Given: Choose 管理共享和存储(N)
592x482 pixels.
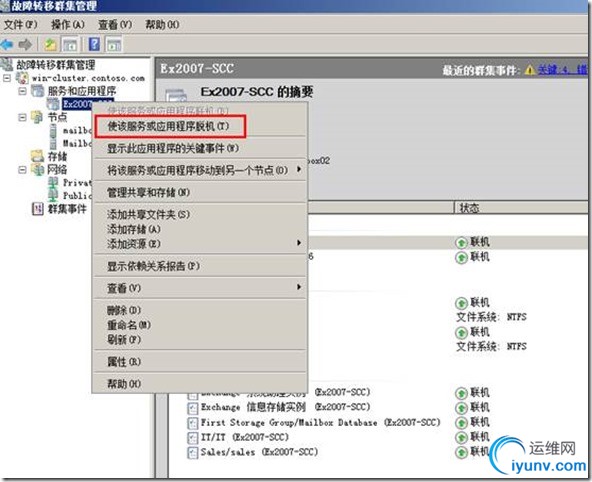Looking at the screenshot, I should tap(148, 192).
